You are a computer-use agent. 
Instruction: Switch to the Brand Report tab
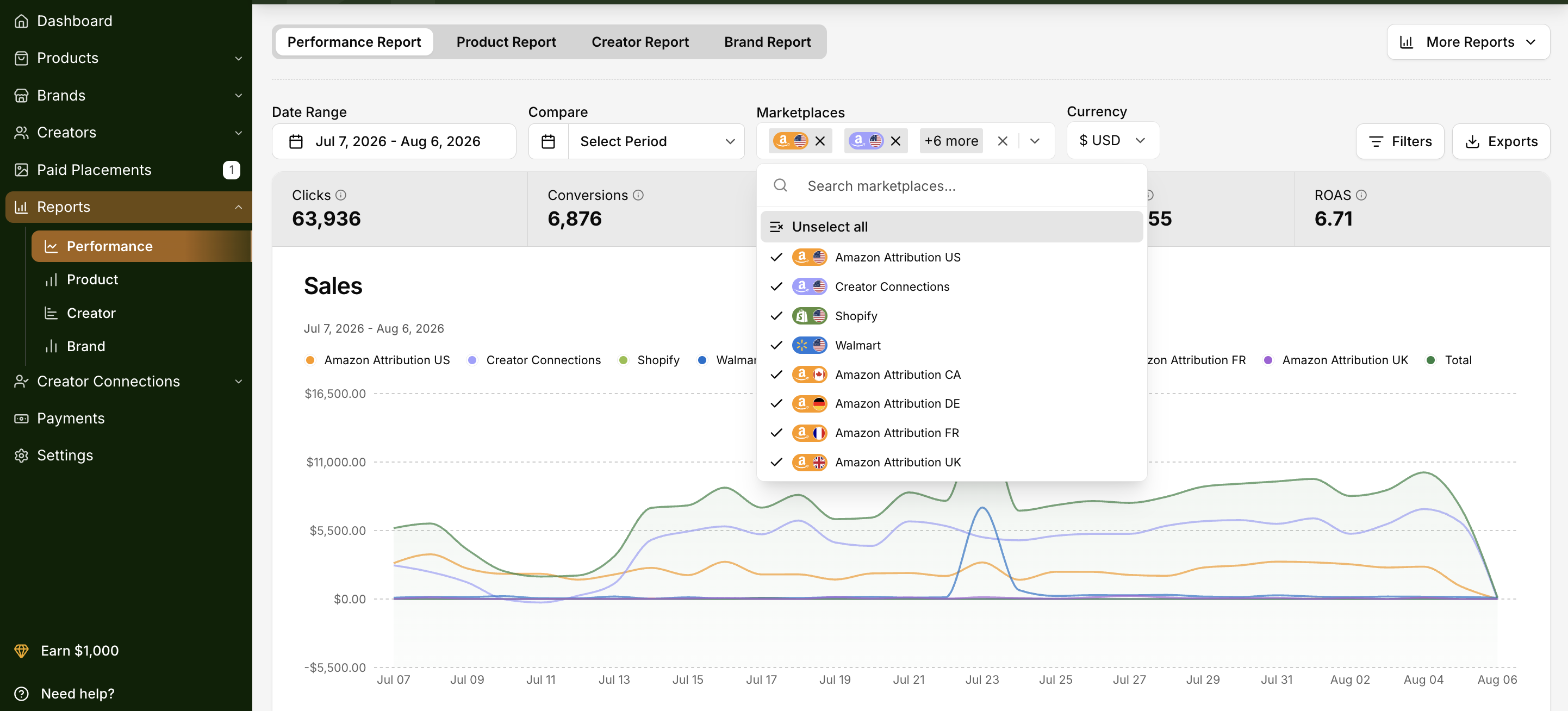767,42
